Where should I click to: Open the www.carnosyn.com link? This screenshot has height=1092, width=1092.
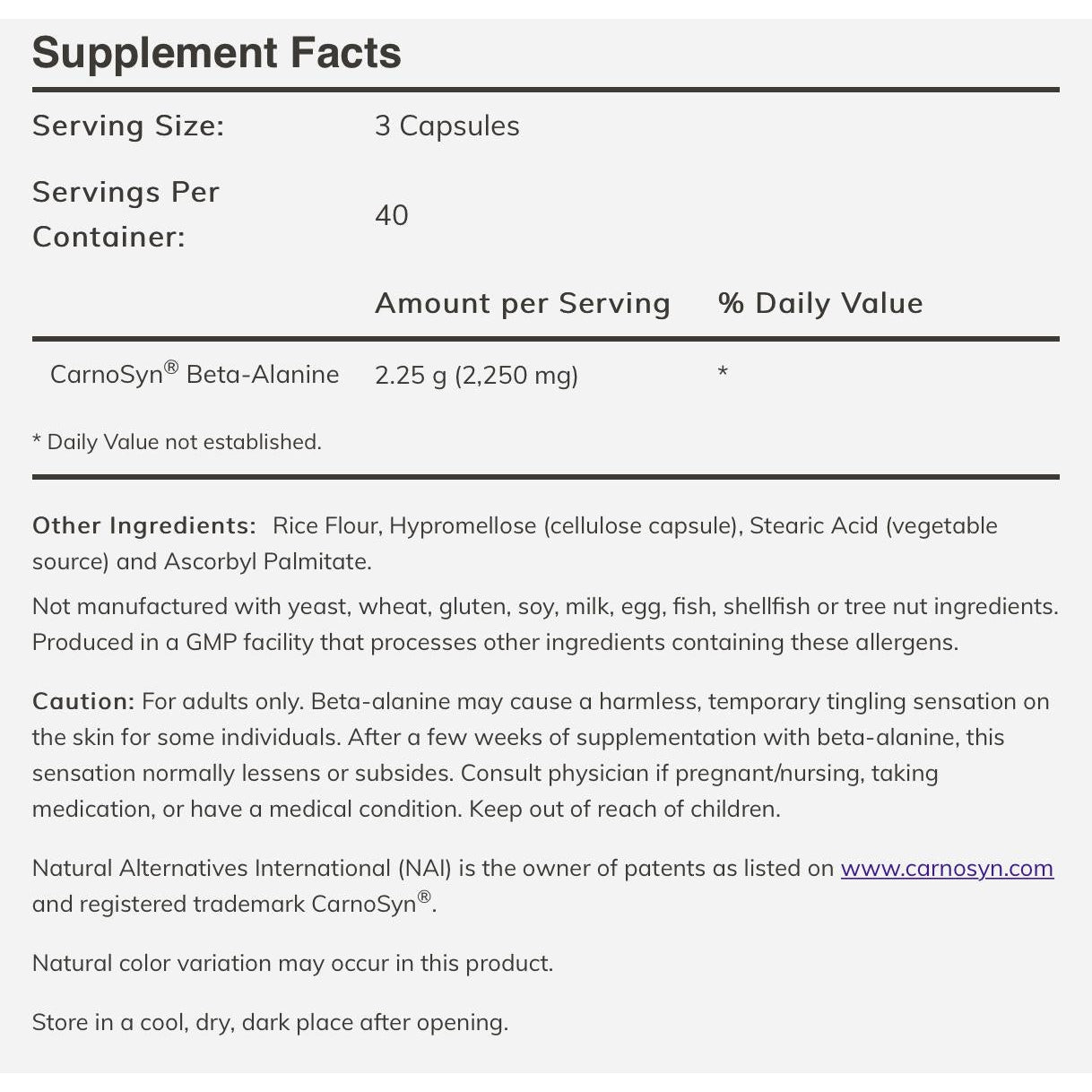click(947, 868)
